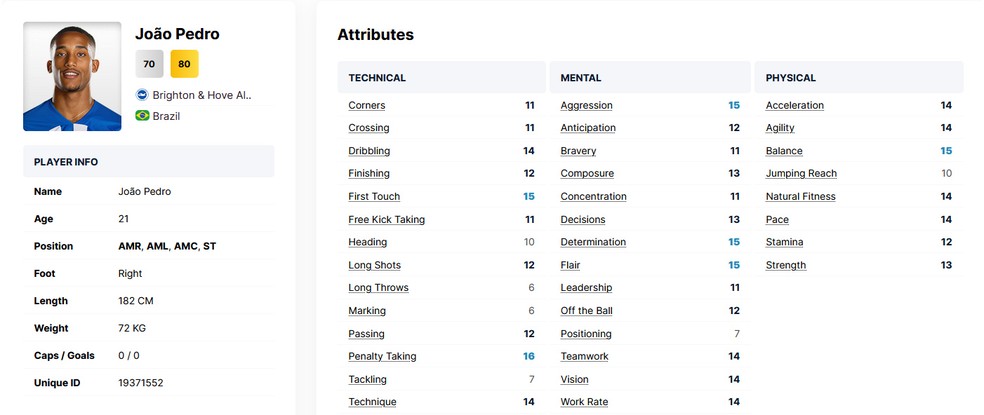Select the Dribbling attribute link

(x=369, y=151)
